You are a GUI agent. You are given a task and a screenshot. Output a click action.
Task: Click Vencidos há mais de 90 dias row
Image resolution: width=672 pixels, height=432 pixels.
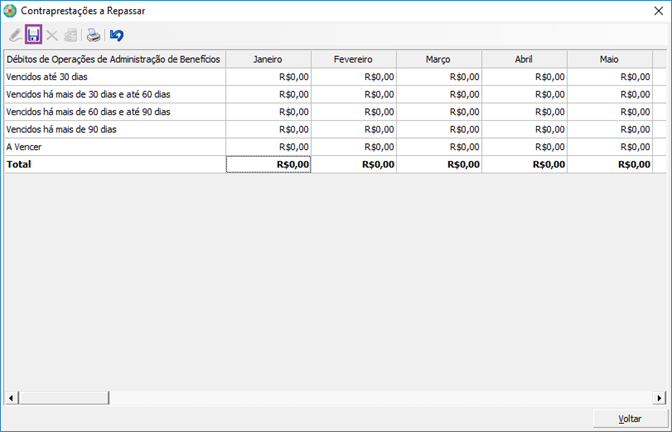pyautogui.click(x=62, y=130)
